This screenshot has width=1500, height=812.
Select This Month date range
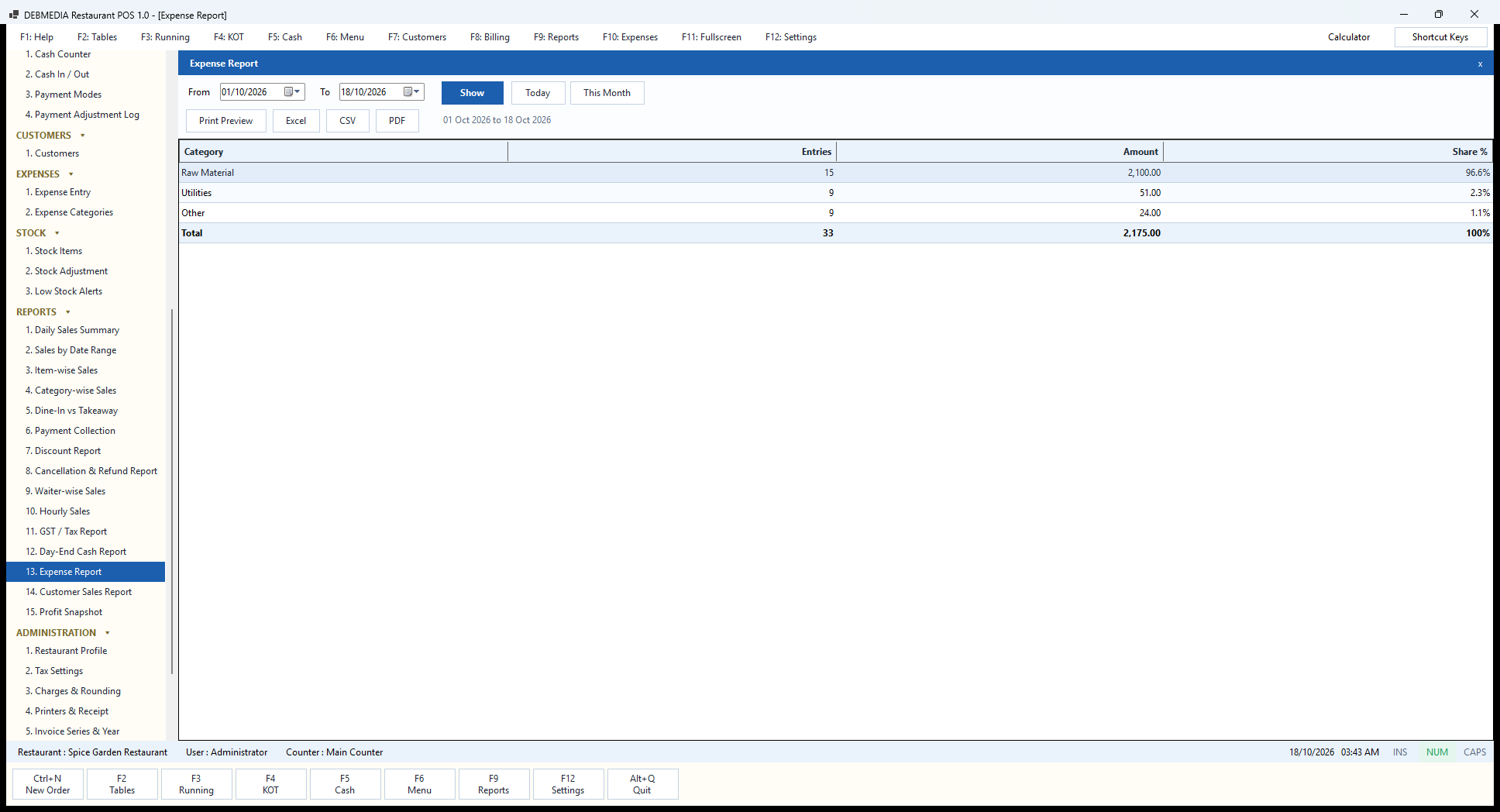(x=607, y=93)
